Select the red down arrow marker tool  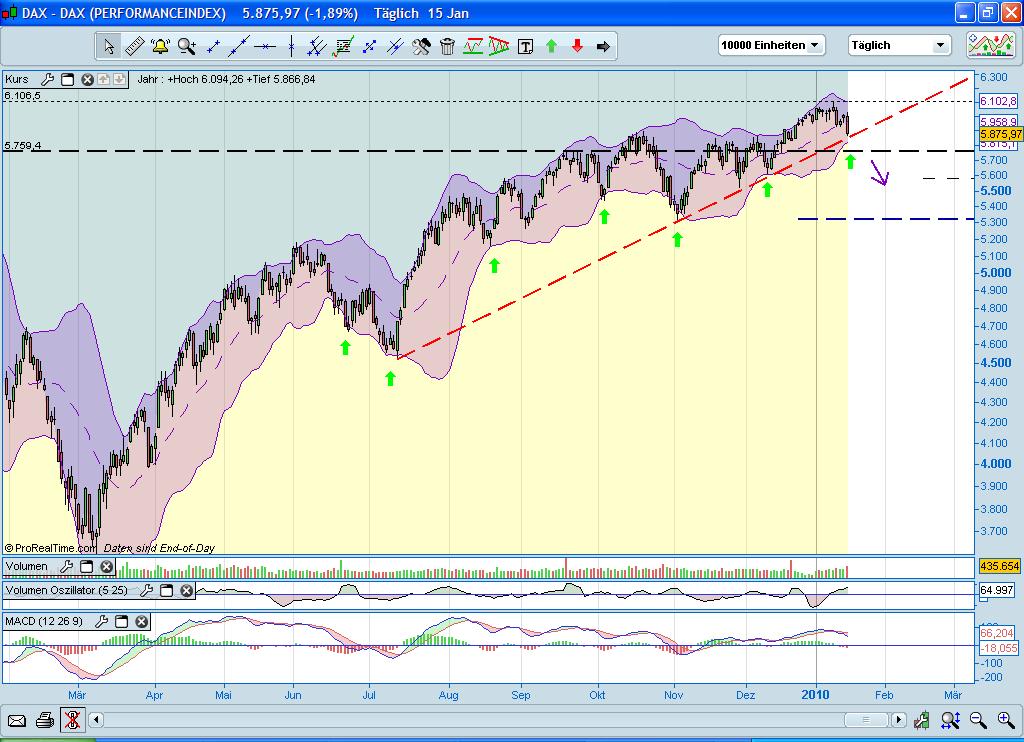click(577, 46)
